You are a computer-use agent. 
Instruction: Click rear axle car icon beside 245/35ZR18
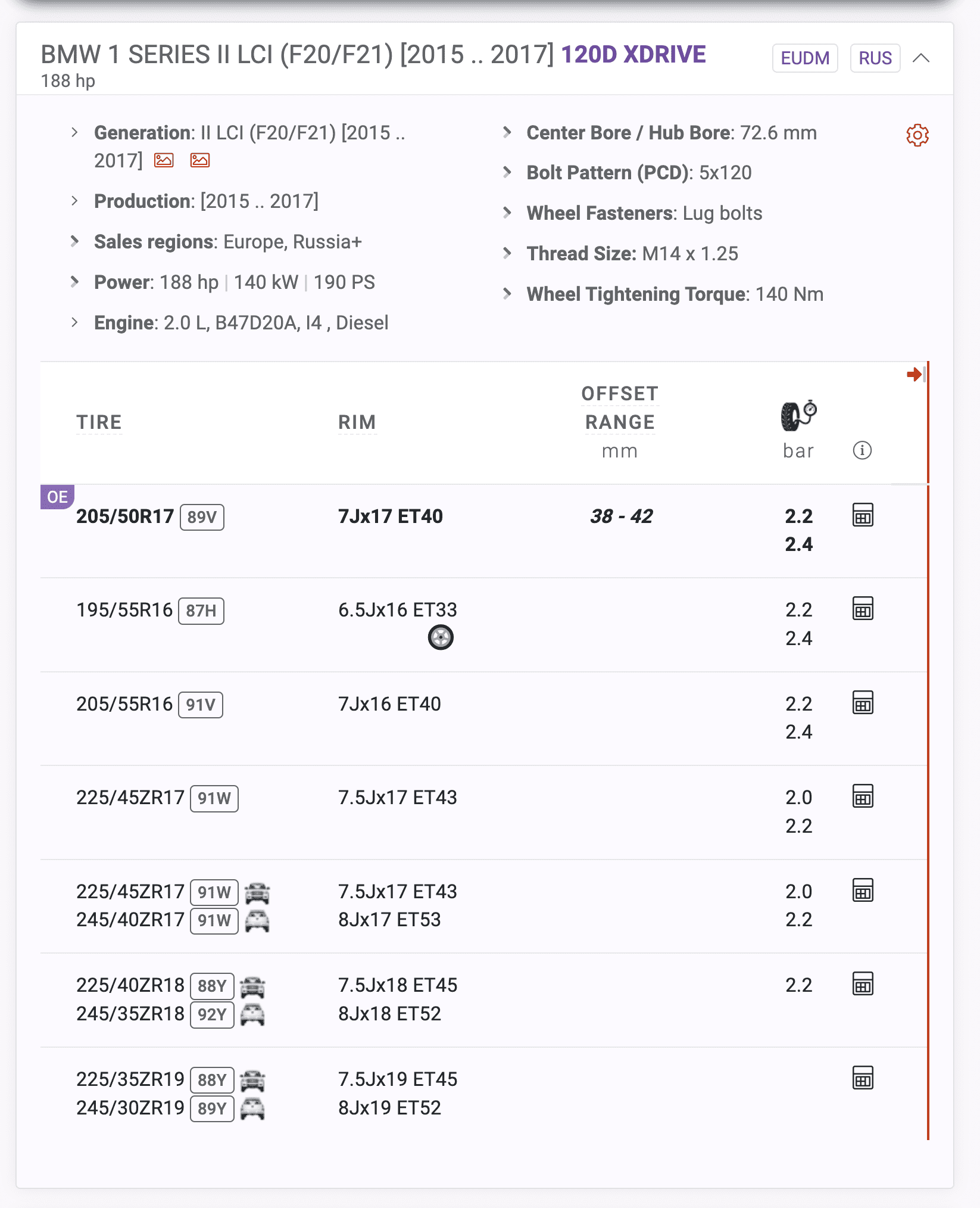click(x=252, y=1015)
